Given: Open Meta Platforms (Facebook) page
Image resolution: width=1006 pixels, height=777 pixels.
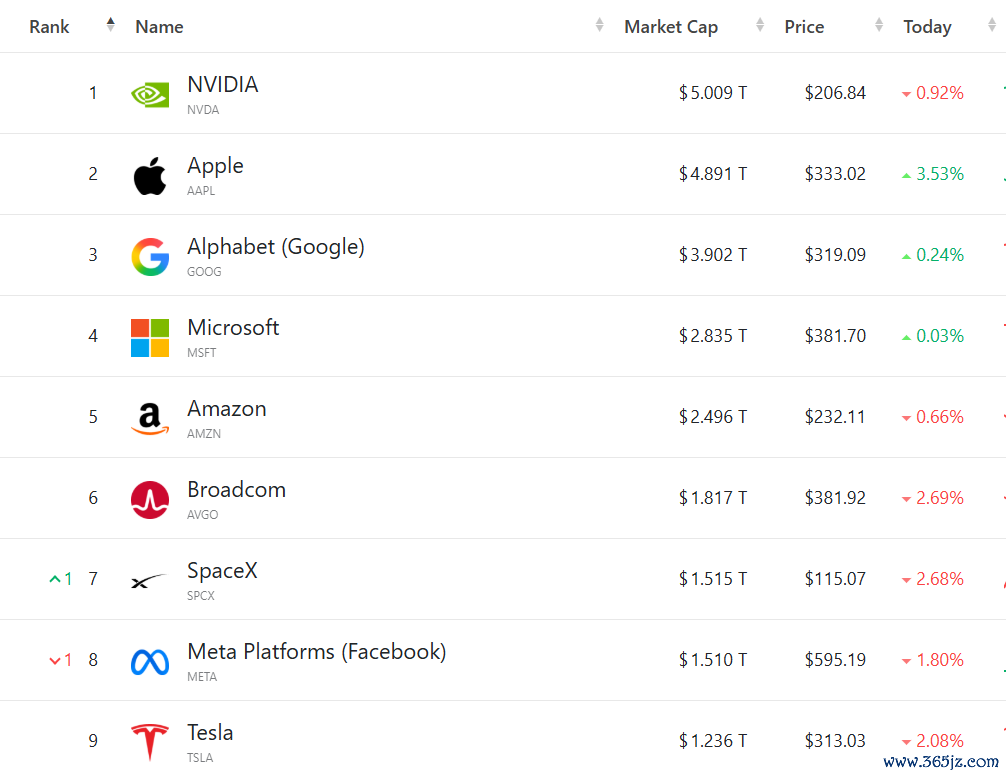Looking at the screenshot, I should click(317, 652).
